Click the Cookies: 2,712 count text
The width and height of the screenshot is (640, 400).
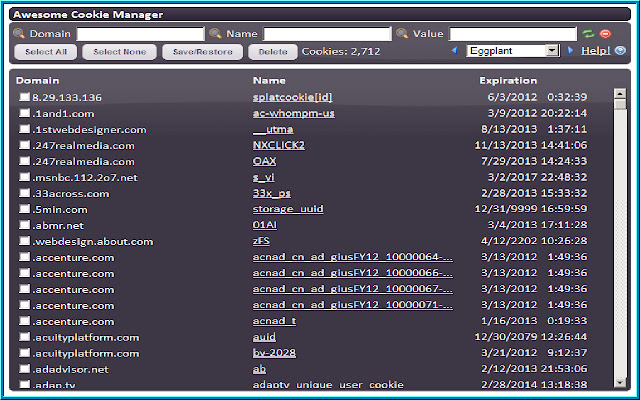[341, 51]
